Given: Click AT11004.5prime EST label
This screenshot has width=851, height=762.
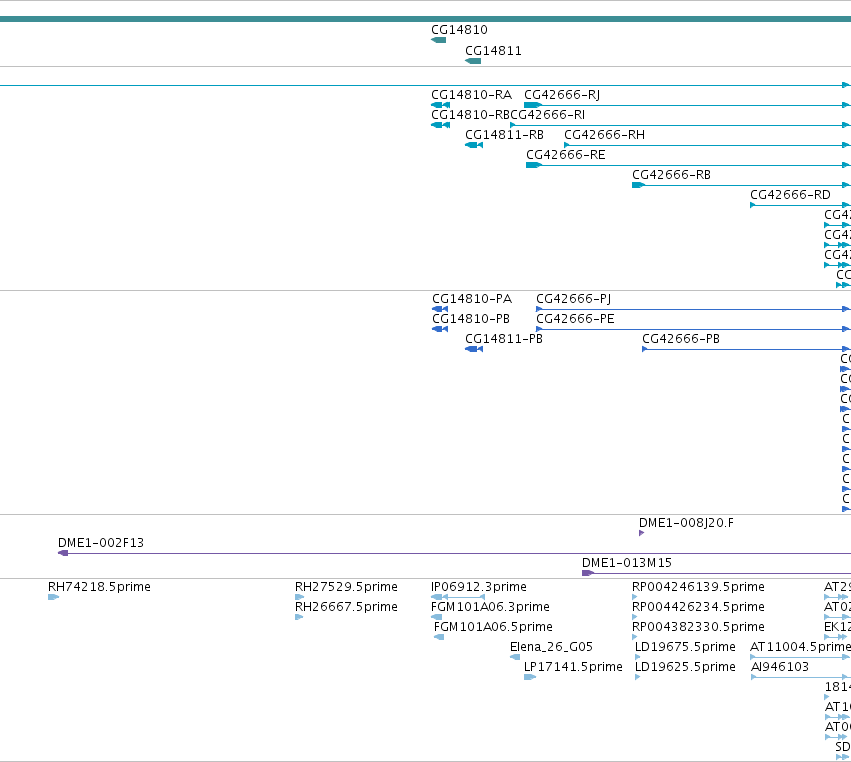Looking at the screenshot, I should coord(801,647).
